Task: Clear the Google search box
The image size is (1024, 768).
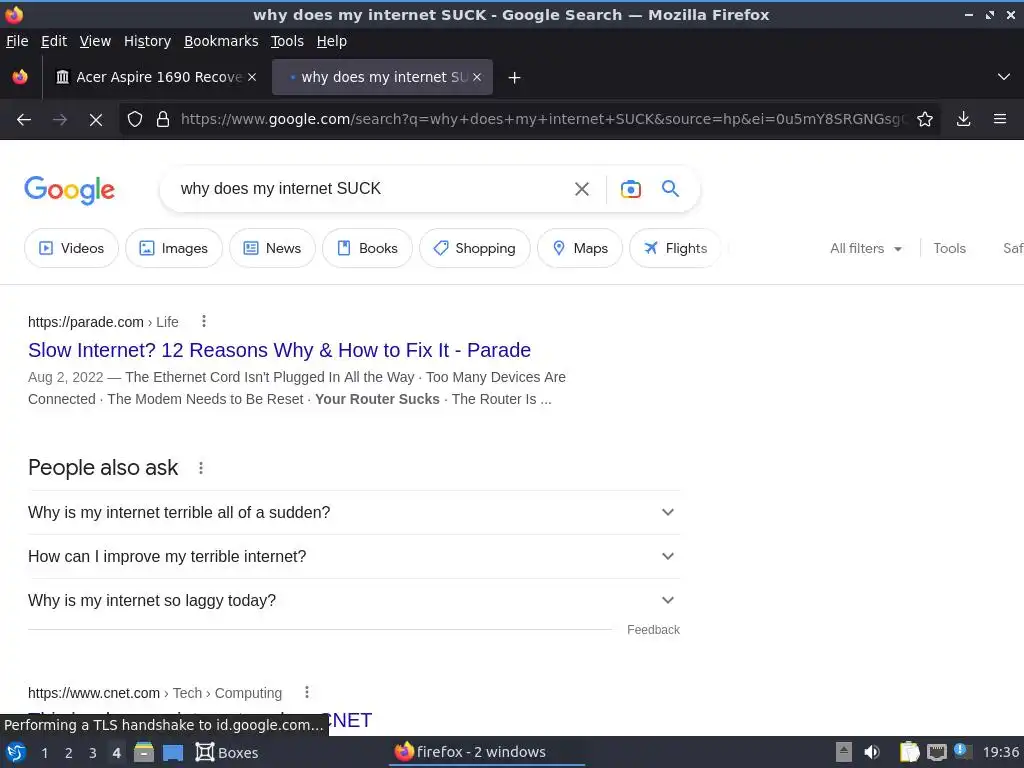Action: pyautogui.click(x=582, y=189)
